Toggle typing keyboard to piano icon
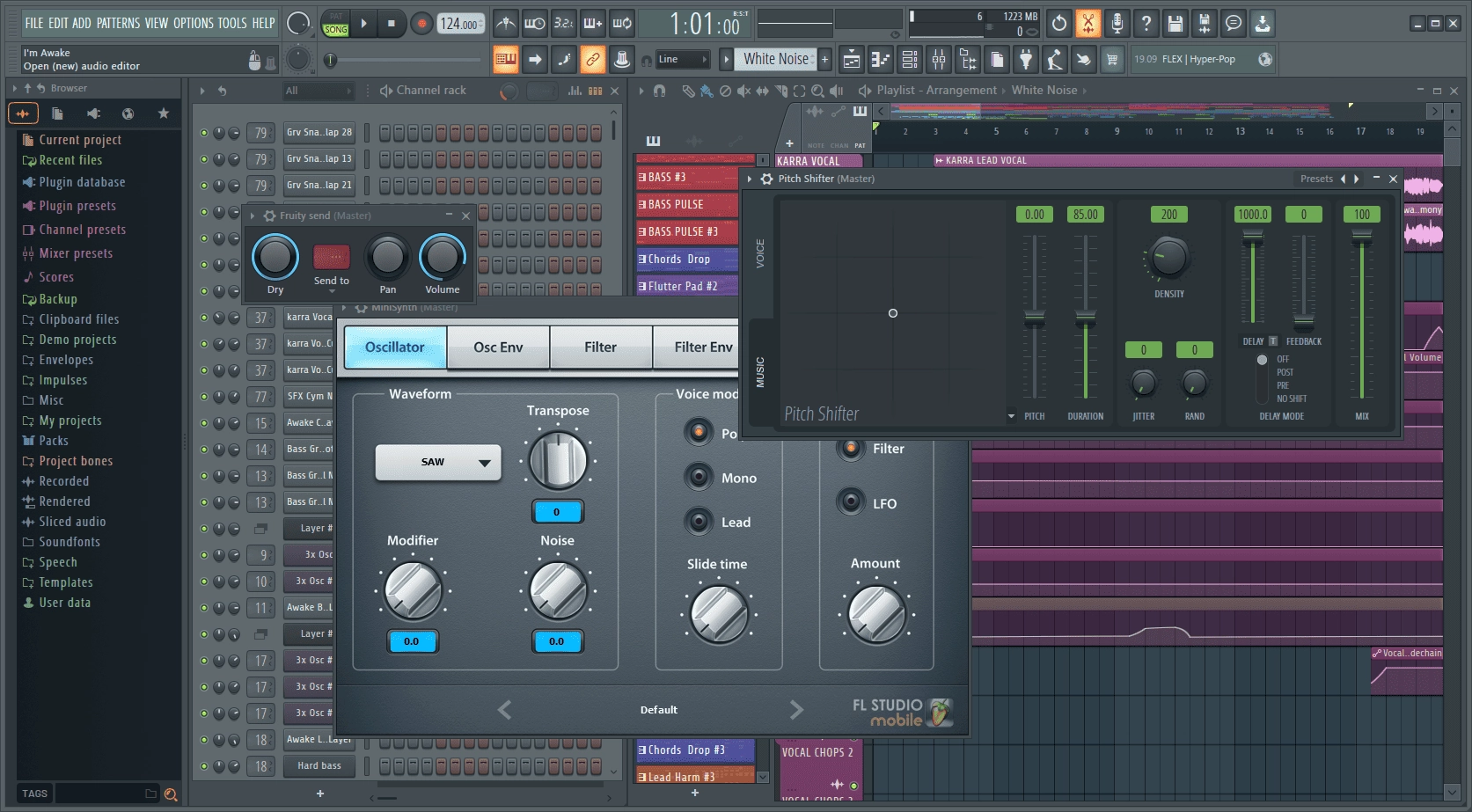The width and height of the screenshot is (1472, 812). pos(506,60)
